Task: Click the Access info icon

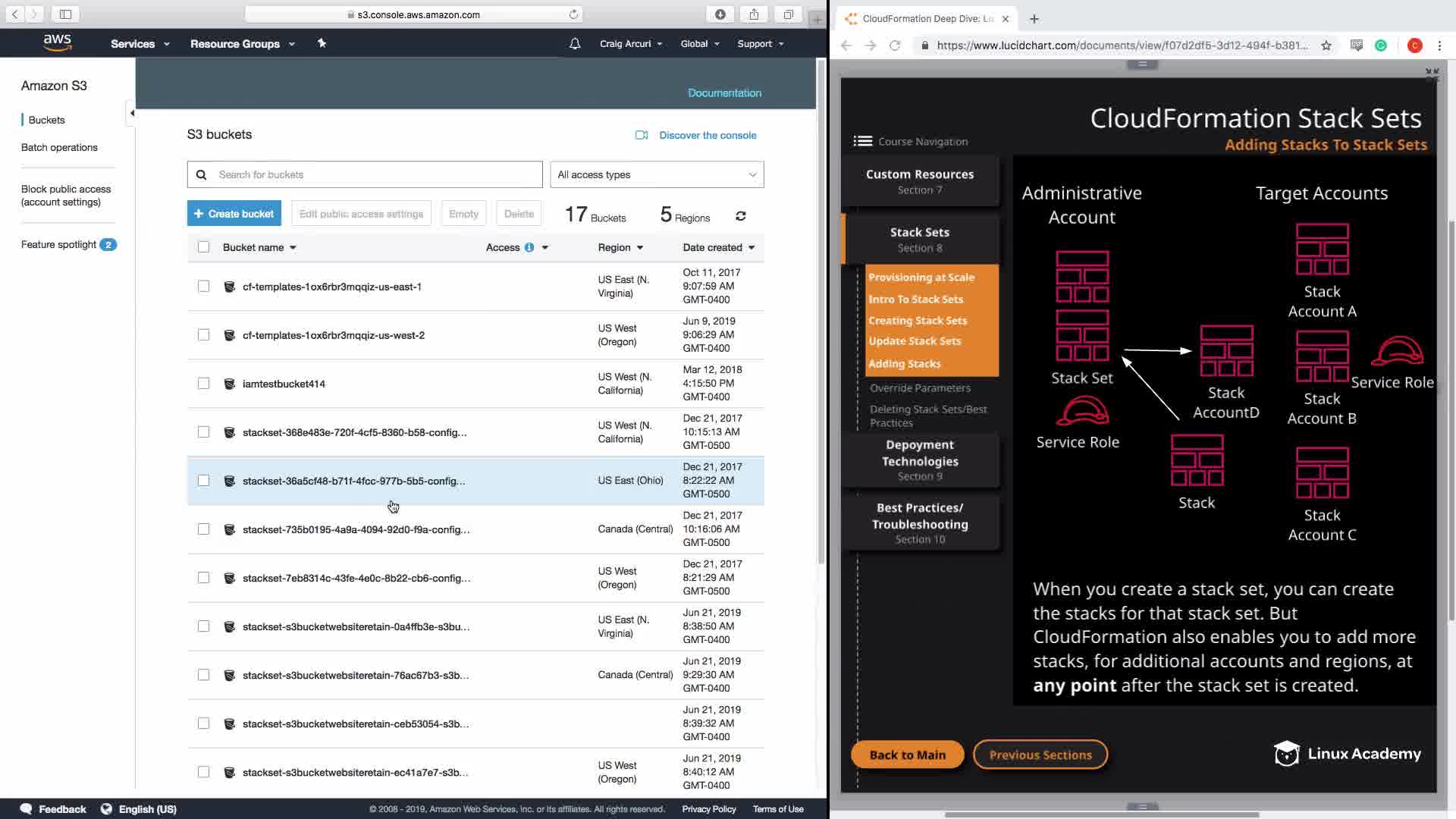Action: tap(529, 247)
